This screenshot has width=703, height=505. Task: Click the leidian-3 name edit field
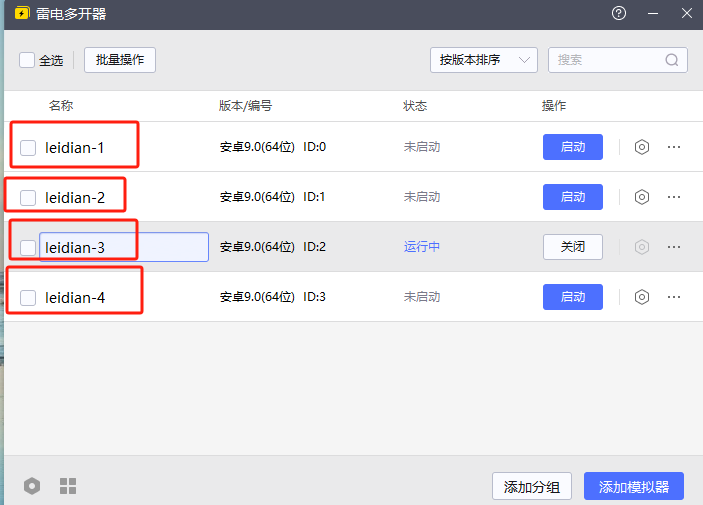point(124,247)
